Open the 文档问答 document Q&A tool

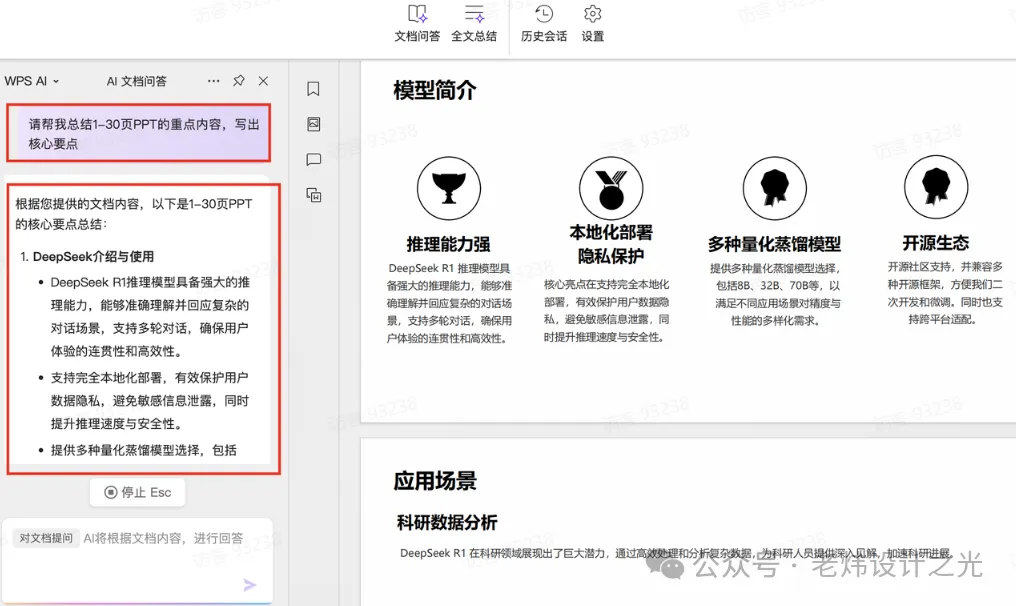coord(417,23)
